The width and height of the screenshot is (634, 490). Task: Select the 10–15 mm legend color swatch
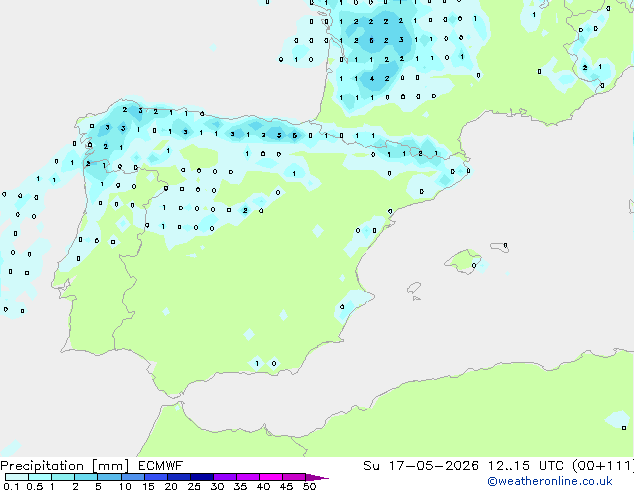click(132, 477)
